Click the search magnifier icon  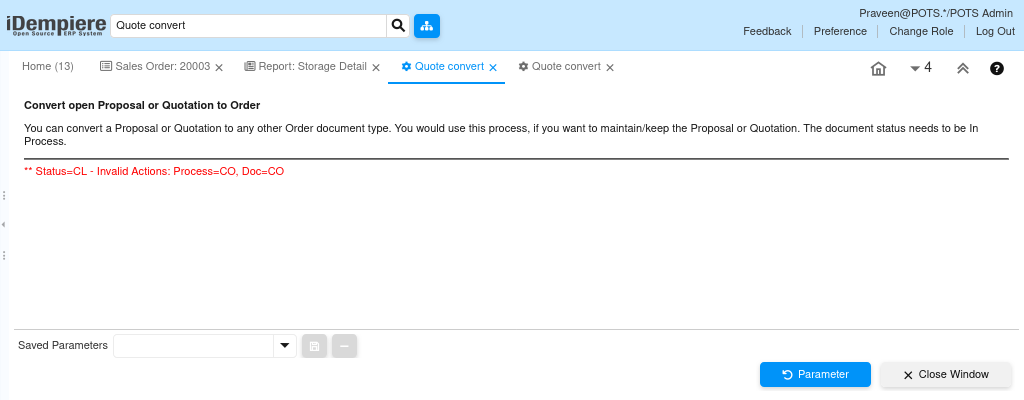[398, 26]
